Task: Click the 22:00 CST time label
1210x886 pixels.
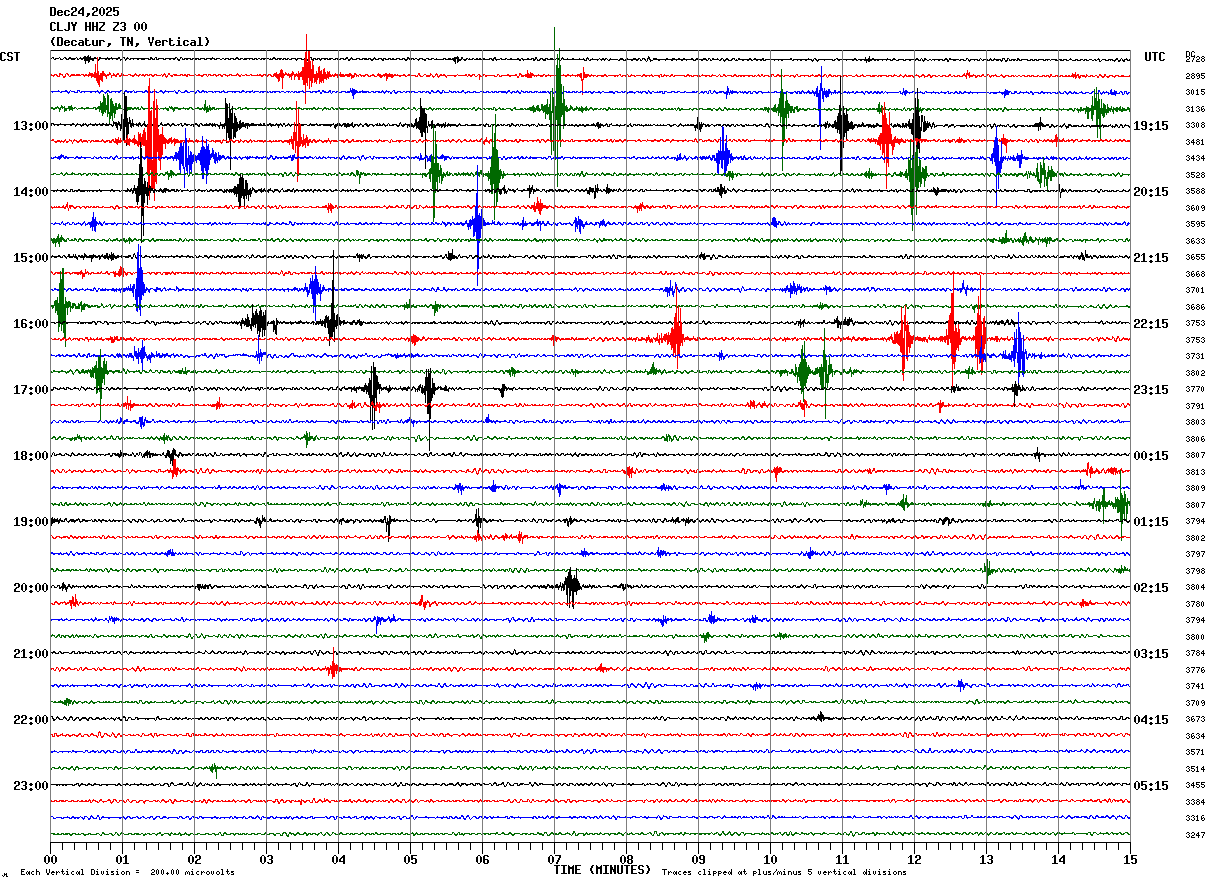Action: pyautogui.click(x=31, y=720)
